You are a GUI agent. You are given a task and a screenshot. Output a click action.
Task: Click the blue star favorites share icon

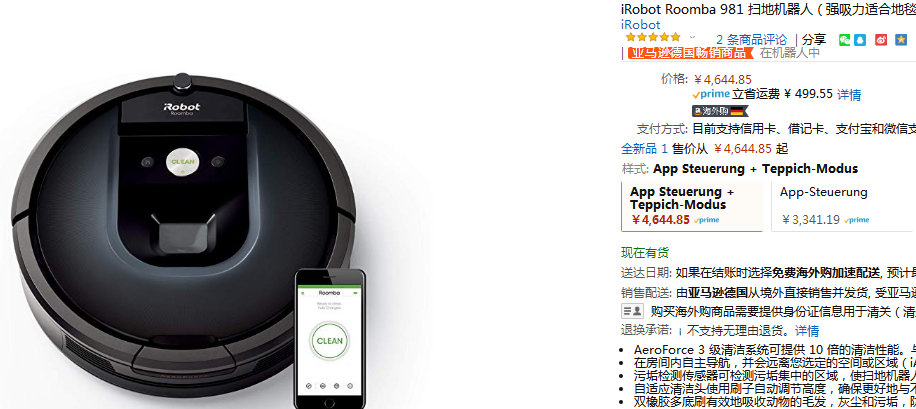[x=901, y=40]
